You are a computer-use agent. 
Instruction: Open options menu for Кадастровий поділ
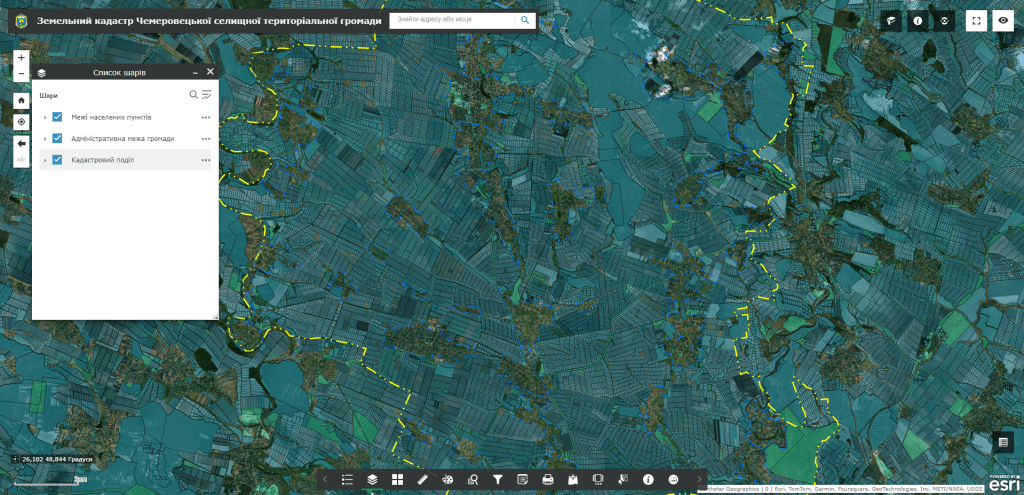(206, 161)
